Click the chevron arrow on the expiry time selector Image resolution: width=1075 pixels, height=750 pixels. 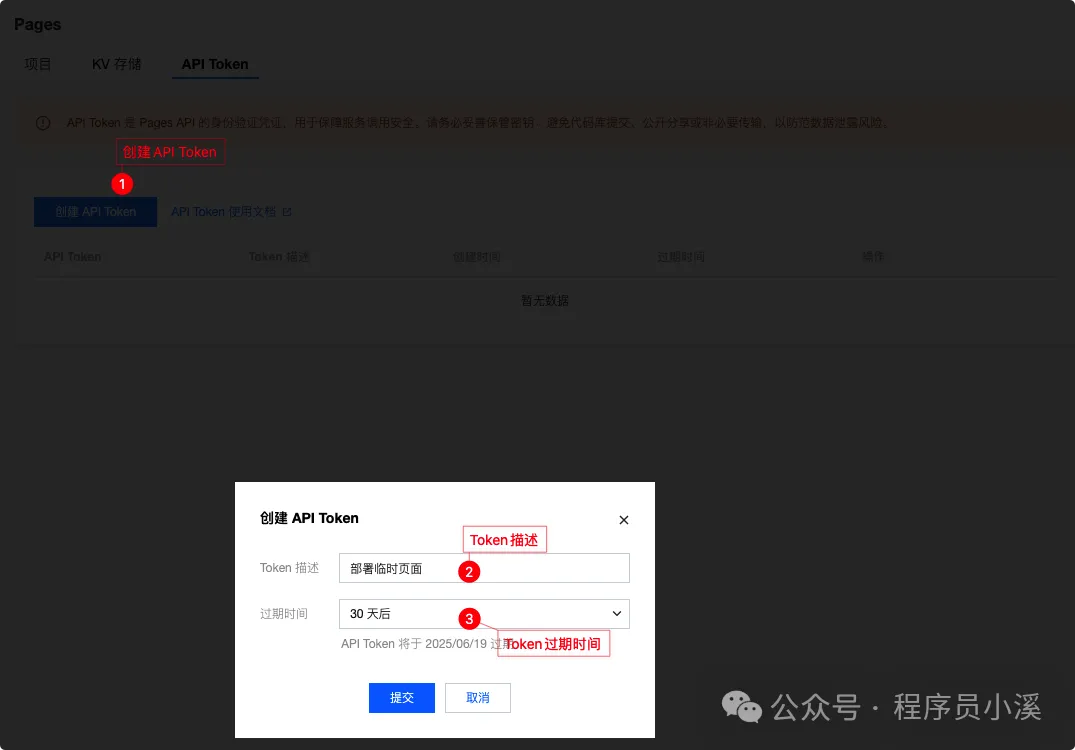pyautogui.click(x=619, y=613)
